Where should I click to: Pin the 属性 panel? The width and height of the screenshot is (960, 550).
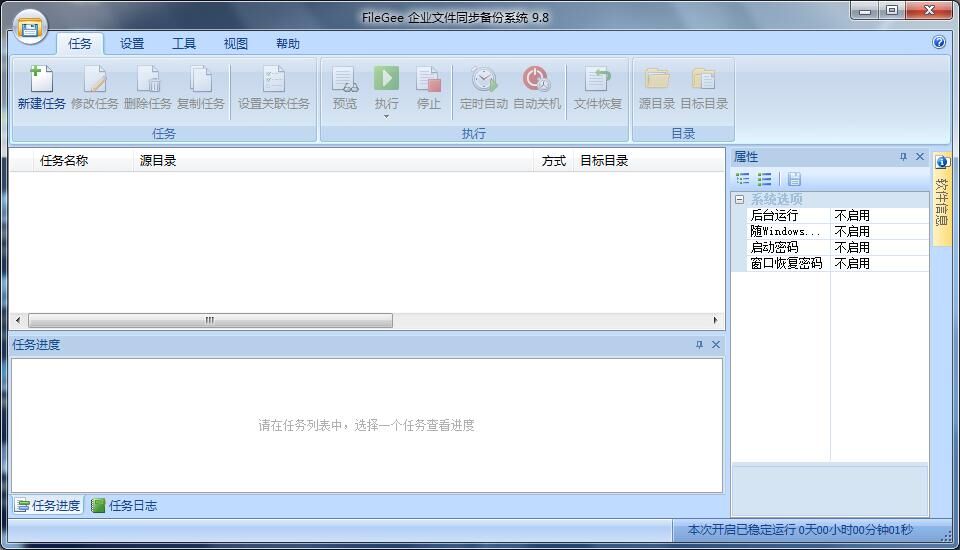coord(903,157)
